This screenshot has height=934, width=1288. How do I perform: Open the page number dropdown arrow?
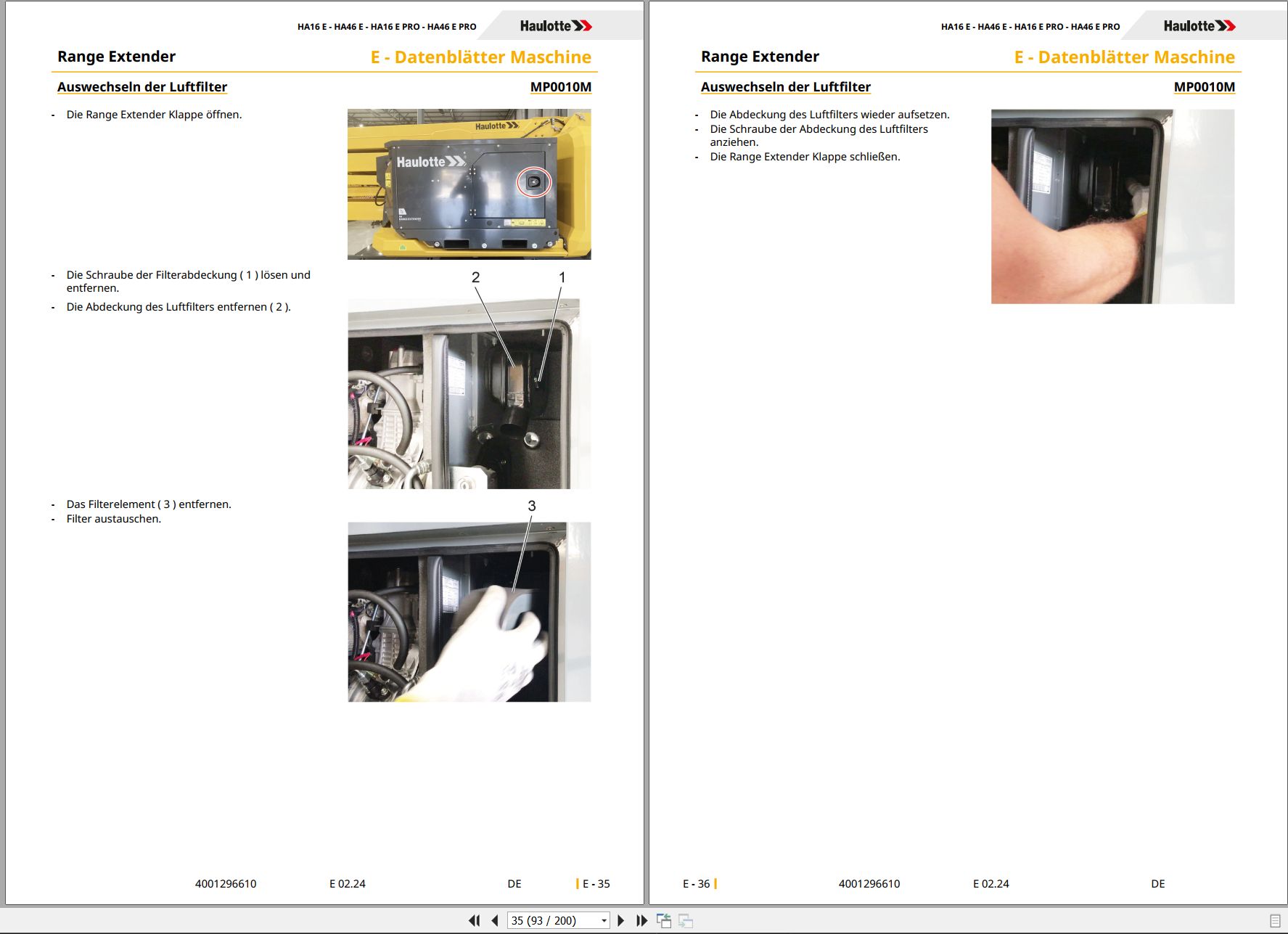(604, 920)
